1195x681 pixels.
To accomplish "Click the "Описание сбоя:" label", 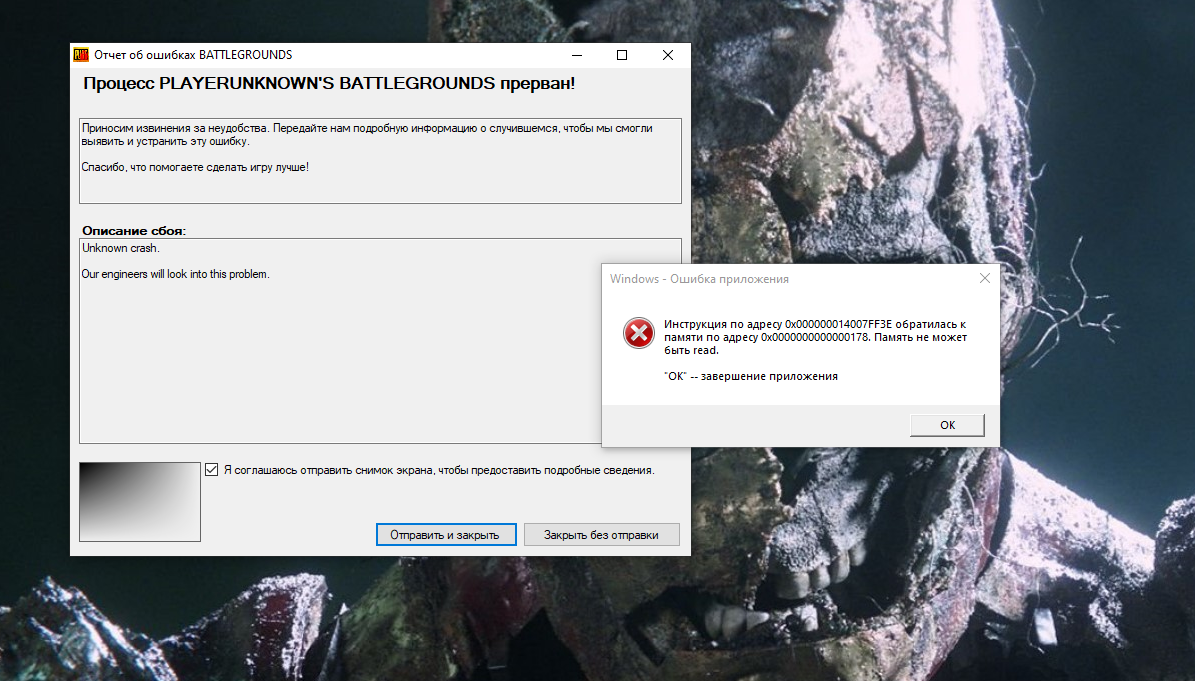I will (x=134, y=231).
